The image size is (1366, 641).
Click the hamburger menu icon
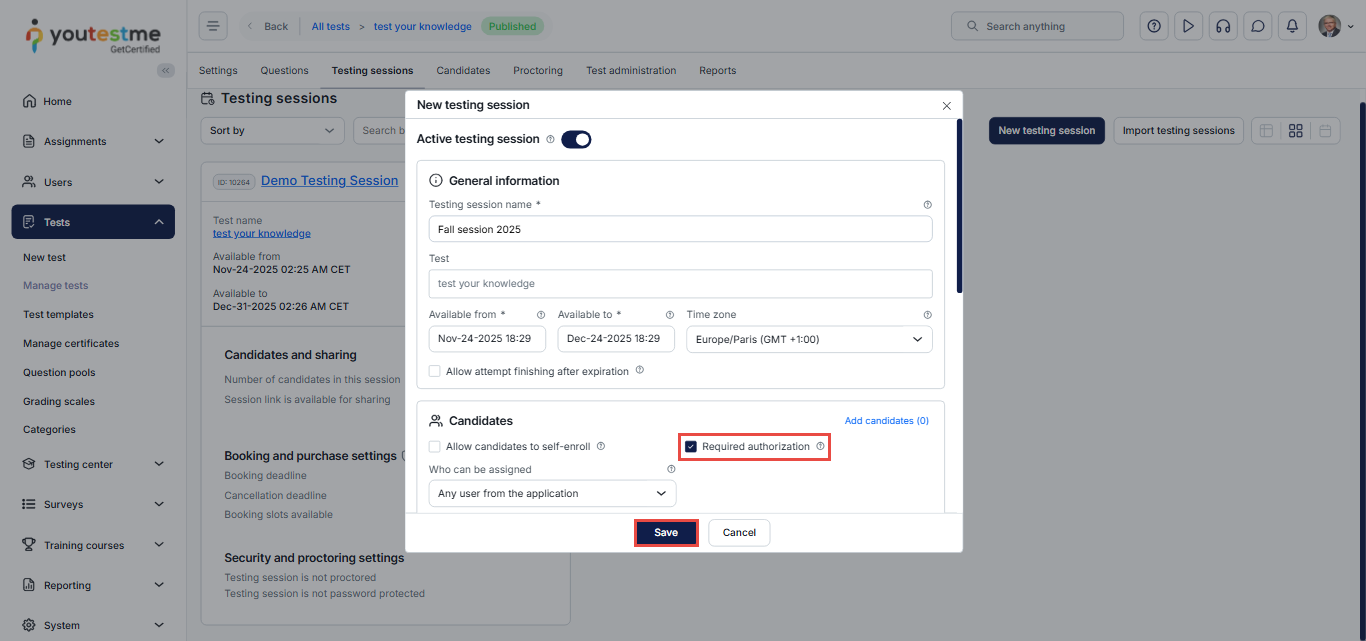(x=213, y=26)
